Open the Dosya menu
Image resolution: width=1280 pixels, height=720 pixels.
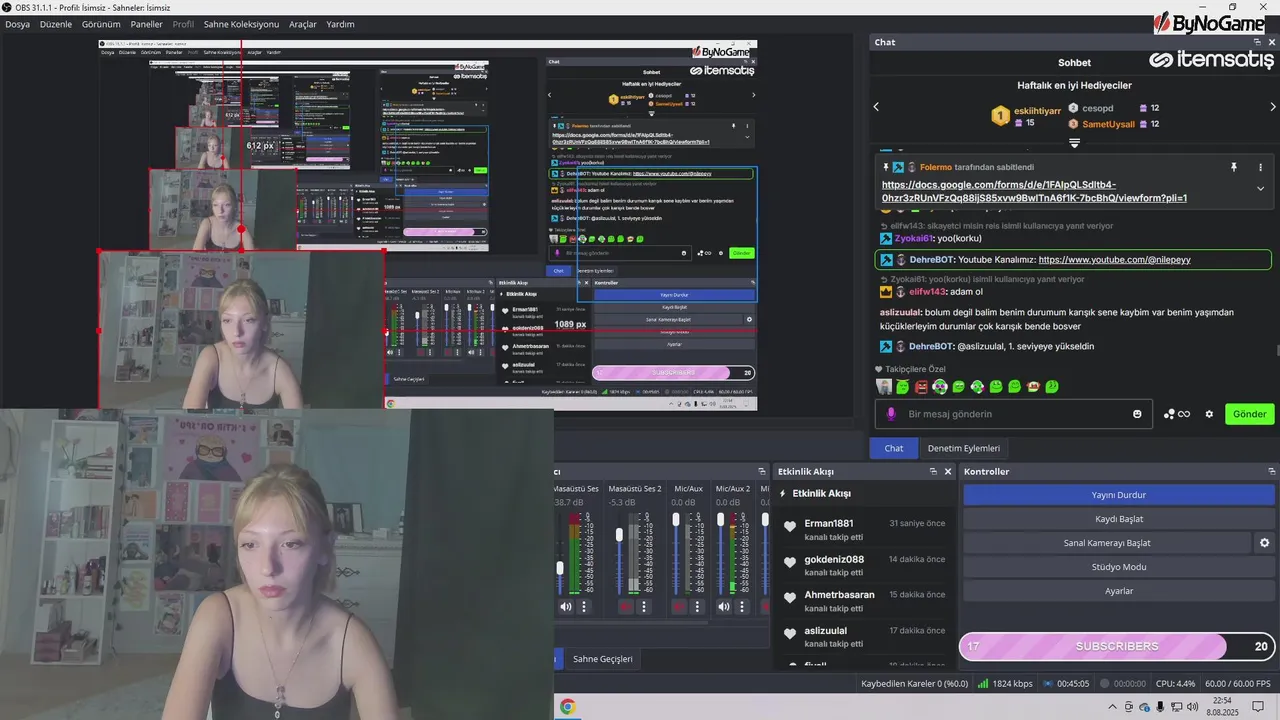click(x=18, y=24)
